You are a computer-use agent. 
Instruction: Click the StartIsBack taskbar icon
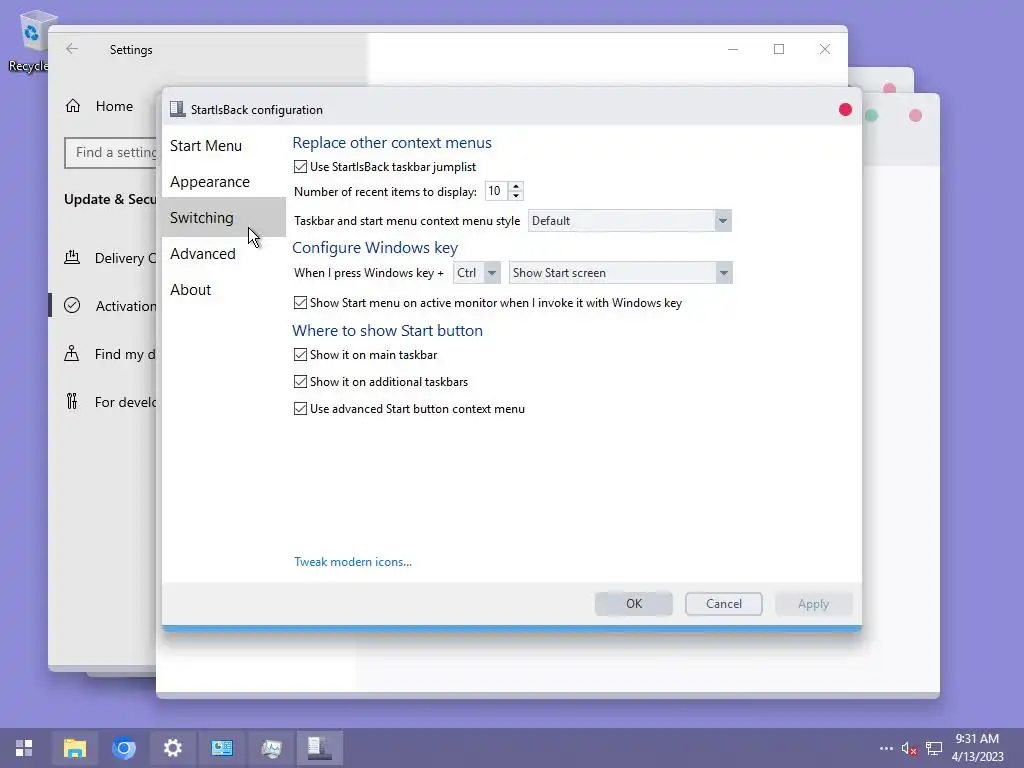[319, 748]
